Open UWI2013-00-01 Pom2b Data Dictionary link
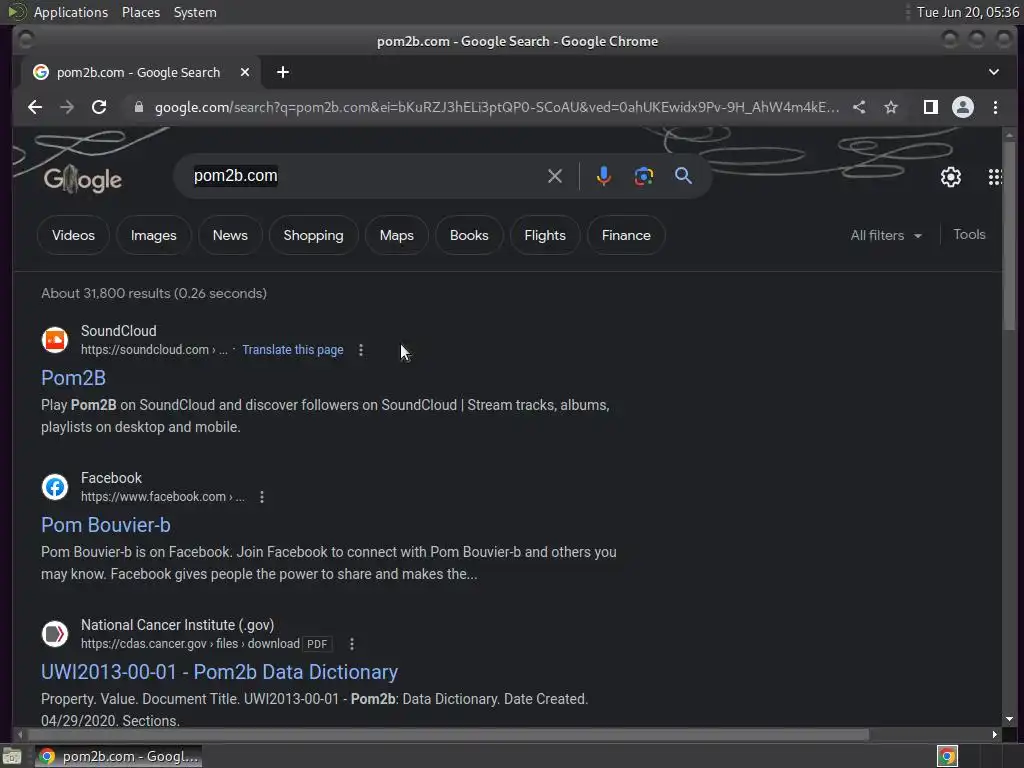 pos(219,671)
